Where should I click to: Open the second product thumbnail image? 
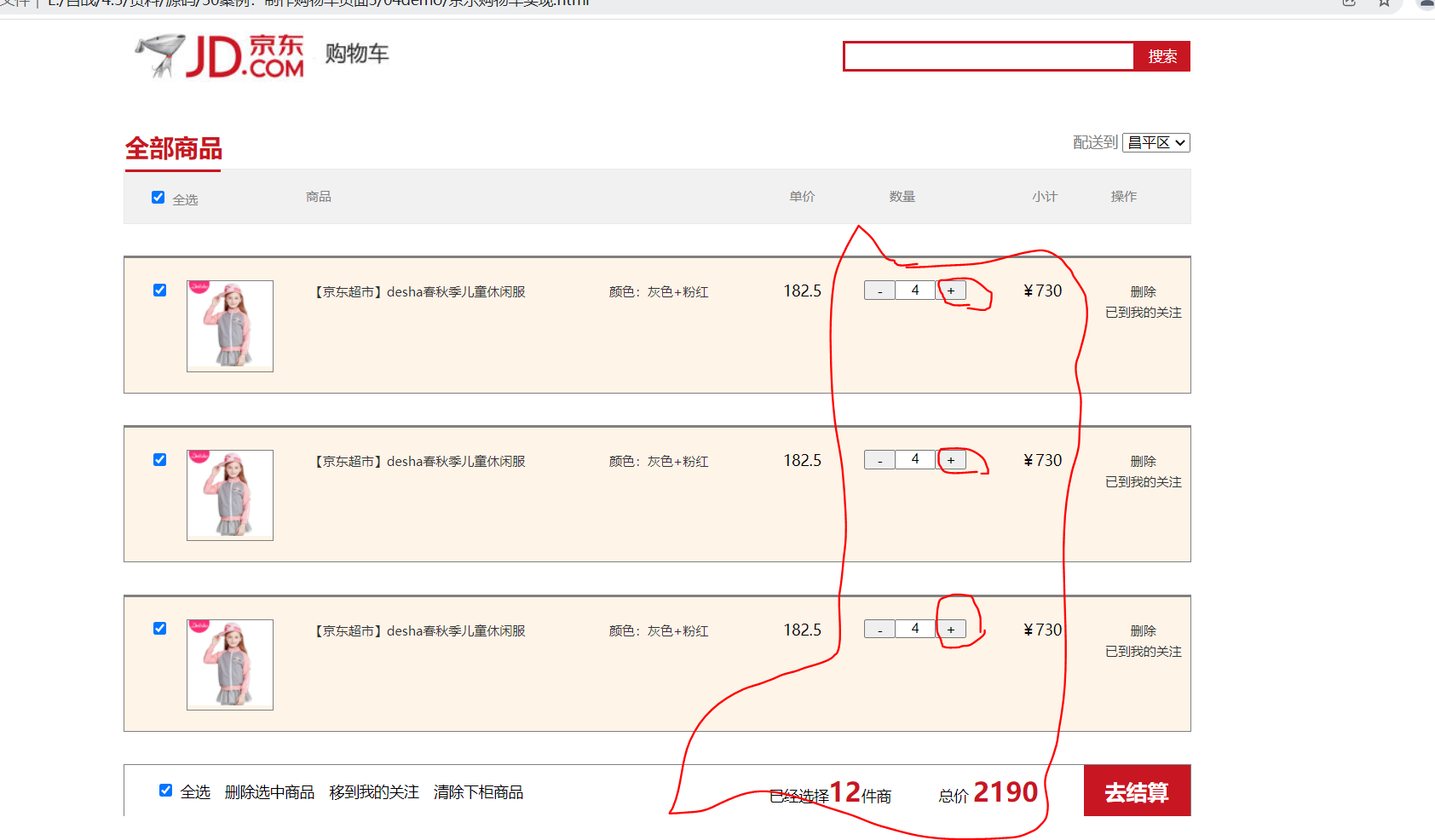click(x=230, y=495)
